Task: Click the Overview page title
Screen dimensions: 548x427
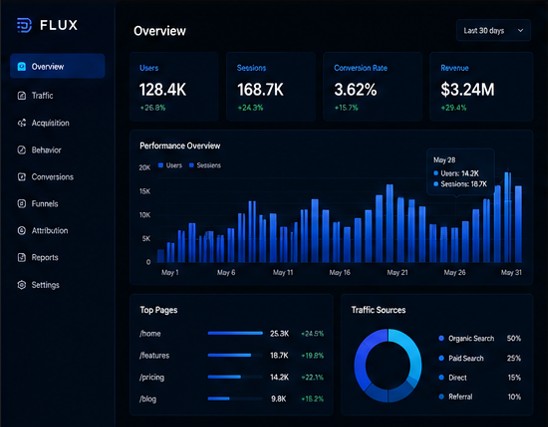Action: pyautogui.click(x=160, y=31)
